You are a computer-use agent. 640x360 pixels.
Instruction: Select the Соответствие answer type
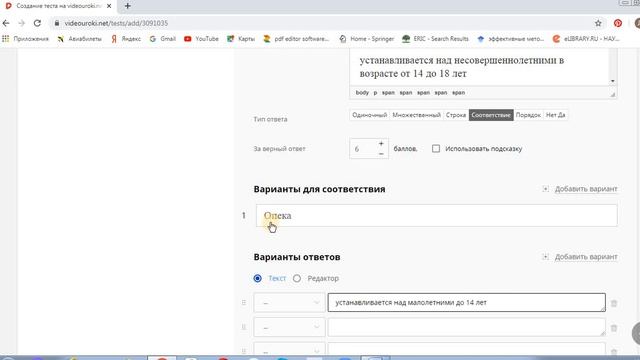pos(491,115)
